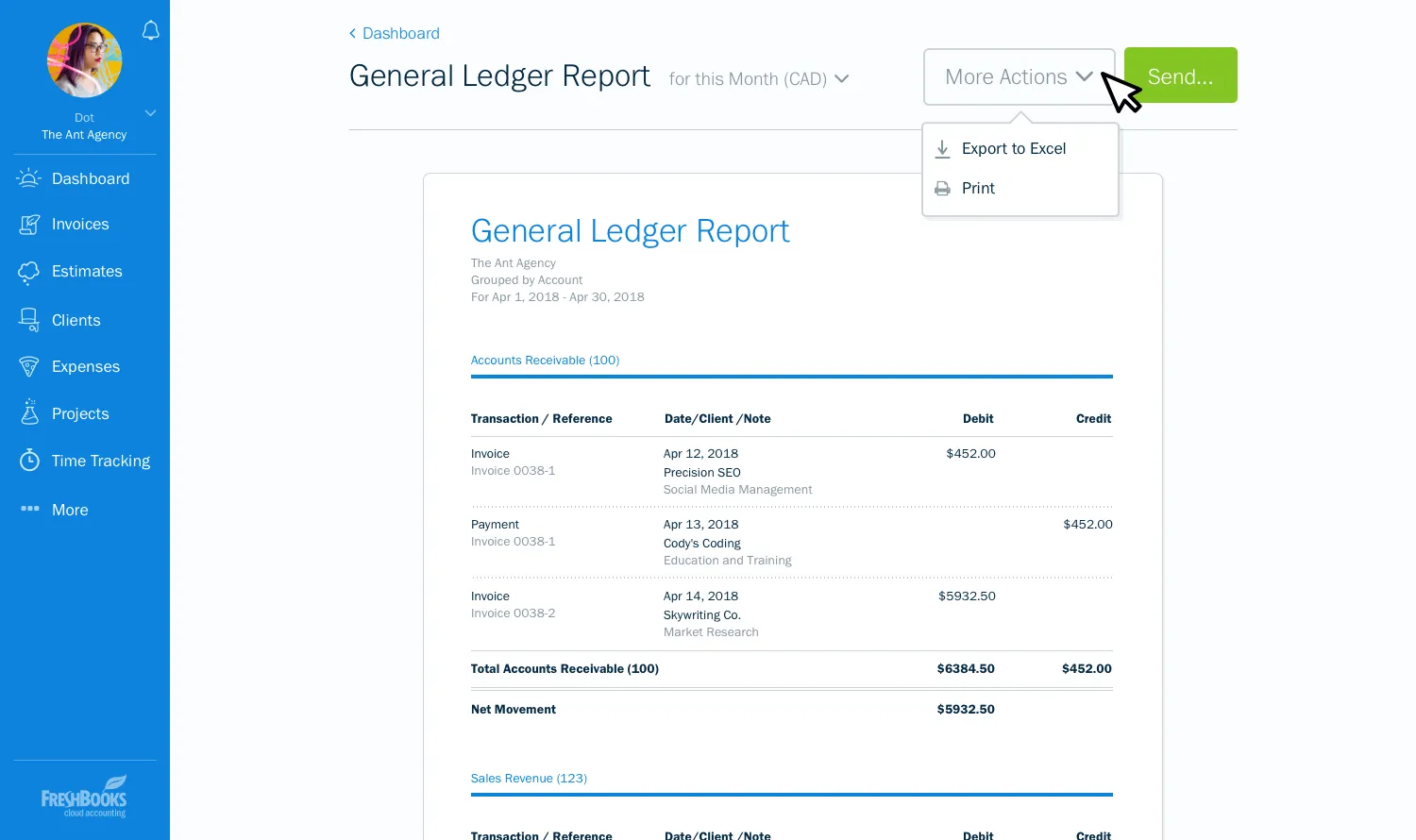
Task: Click Dot's profile avatar
Action: (84, 60)
